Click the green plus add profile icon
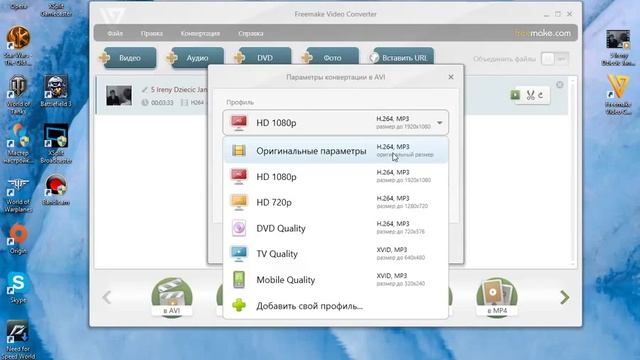 [239, 305]
